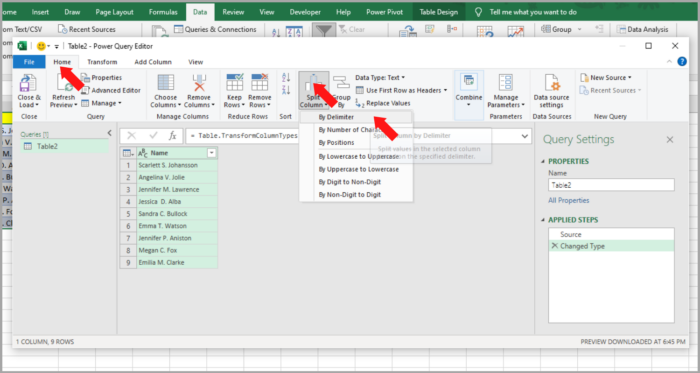
Task: Click the table icon in grid corner
Action: coord(127,153)
